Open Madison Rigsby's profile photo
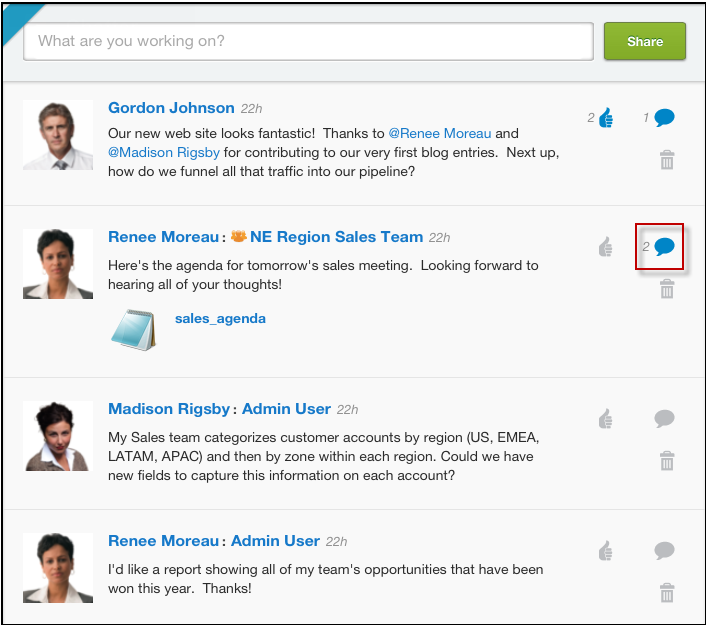Screen dimensions: 706x625 pos(58,436)
